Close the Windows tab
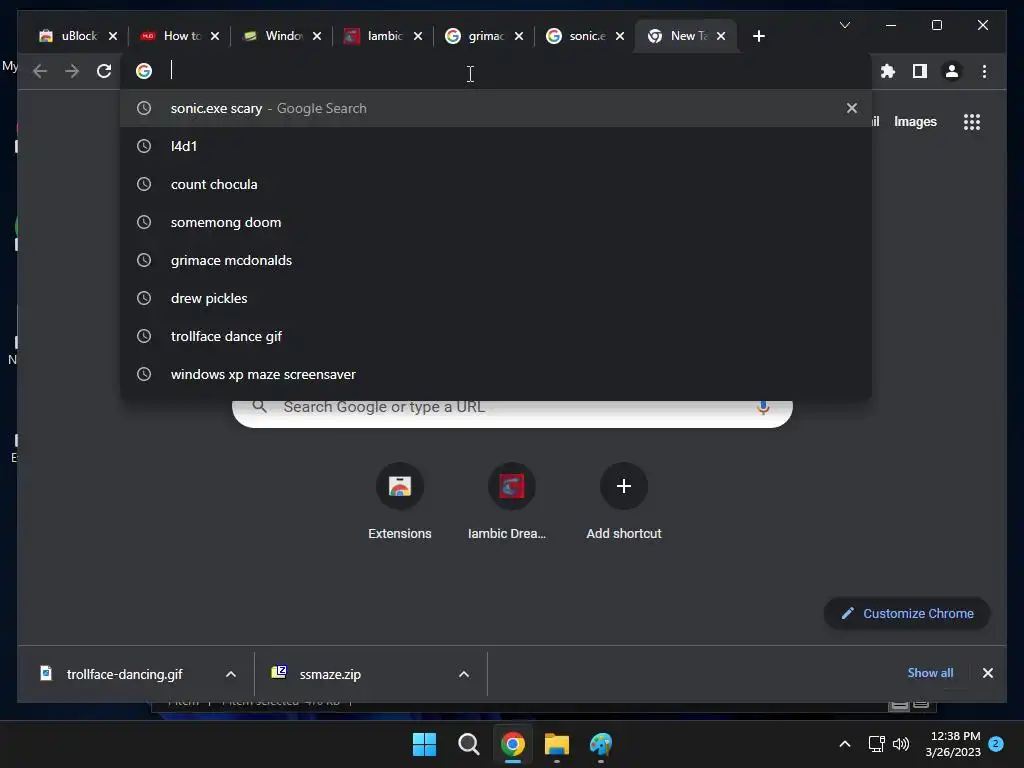This screenshot has width=1024, height=768. point(317,36)
